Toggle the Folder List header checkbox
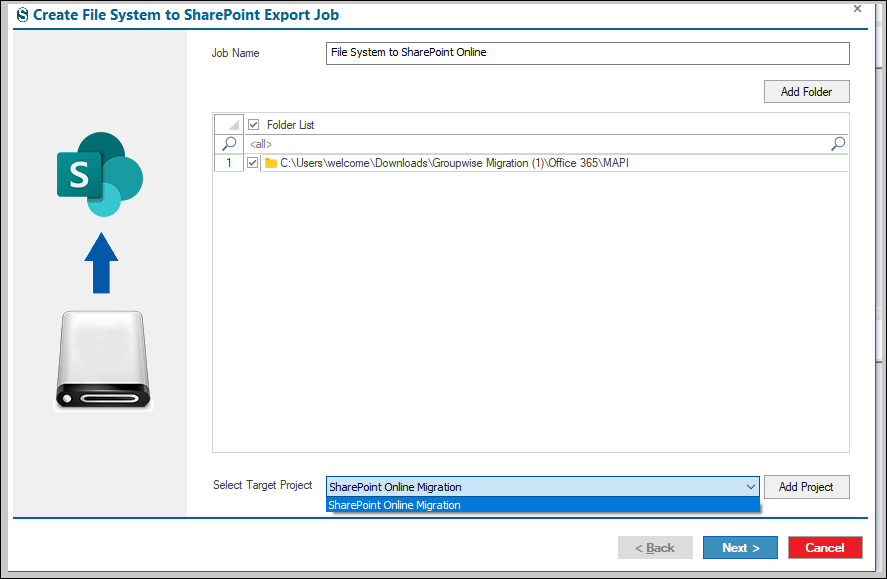 tap(253, 124)
